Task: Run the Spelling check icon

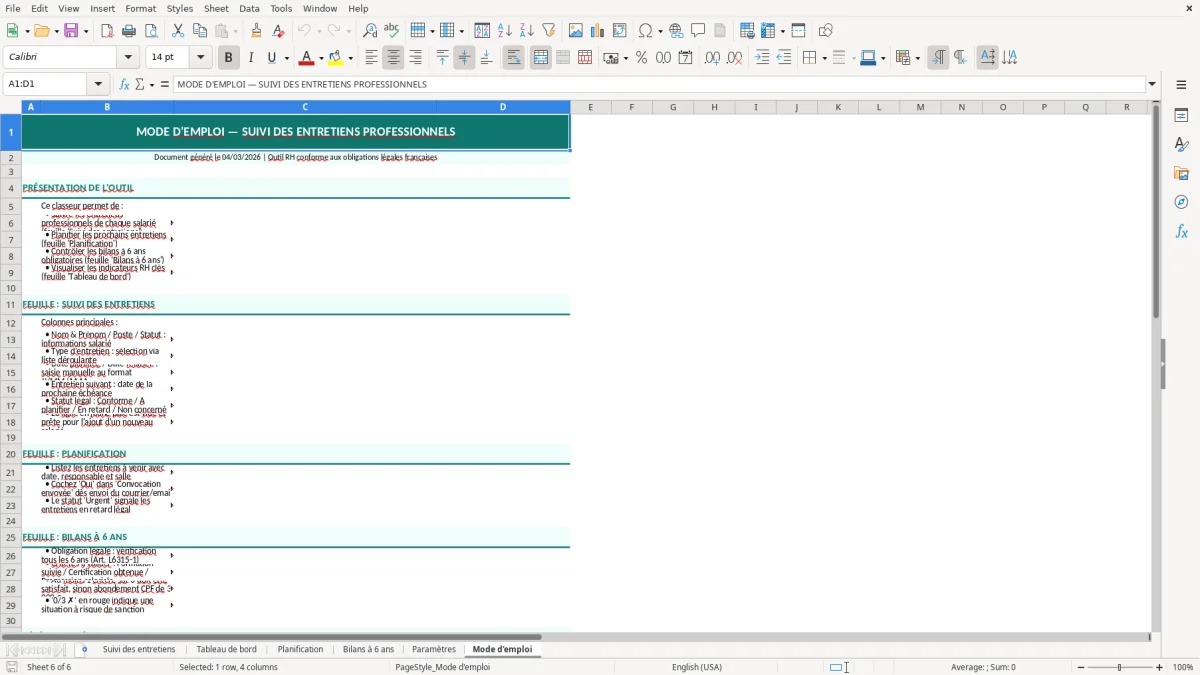Action: [x=392, y=31]
